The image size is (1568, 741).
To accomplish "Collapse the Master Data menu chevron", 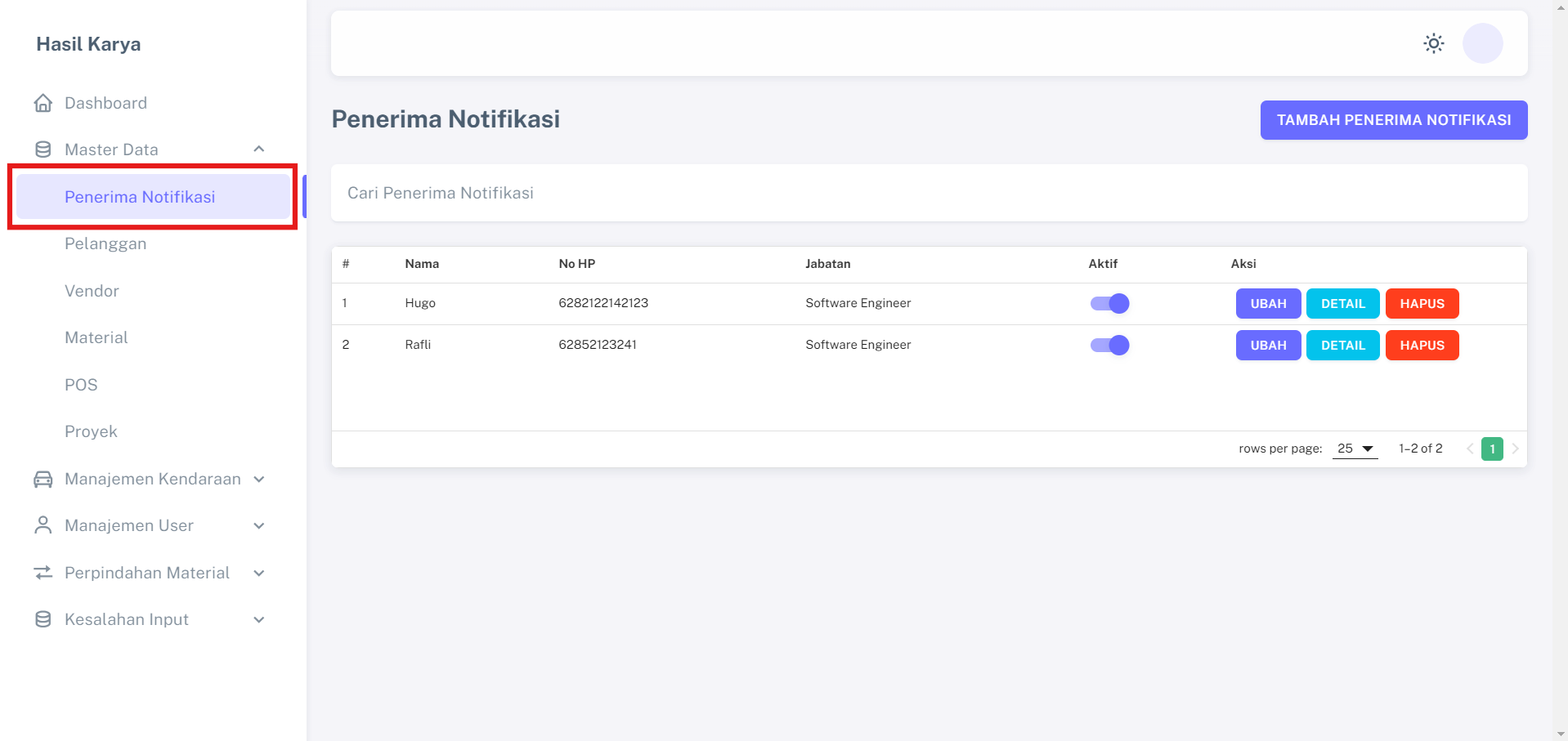I will pyautogui.click(x=259, y=150).
